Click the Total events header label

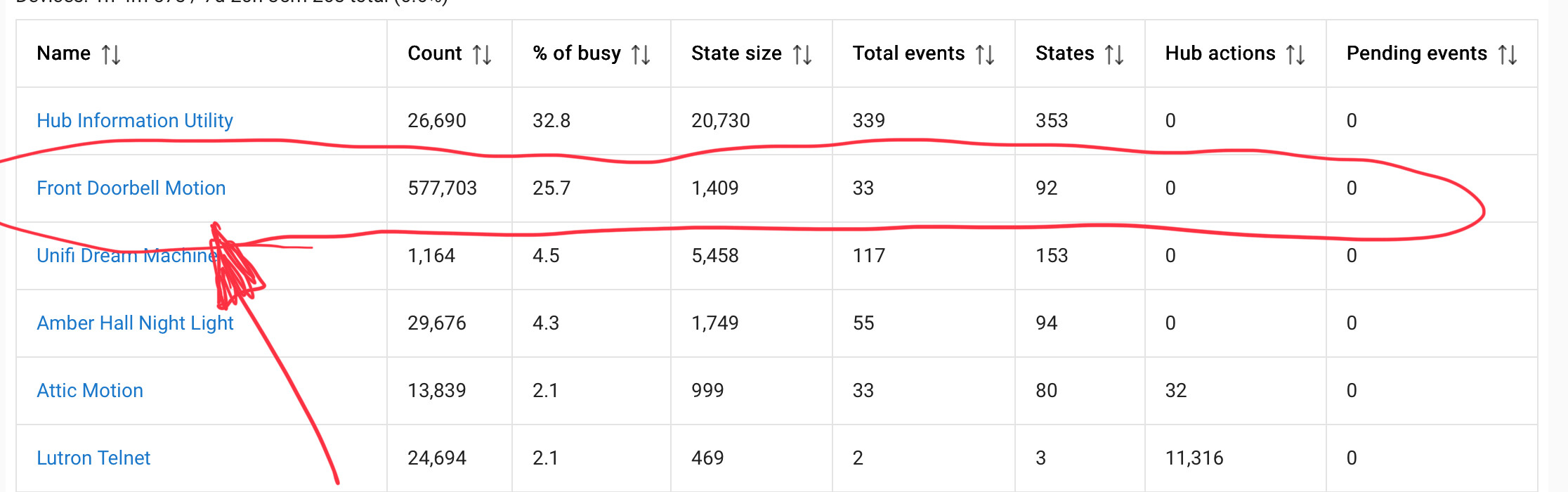coord(908,53)
